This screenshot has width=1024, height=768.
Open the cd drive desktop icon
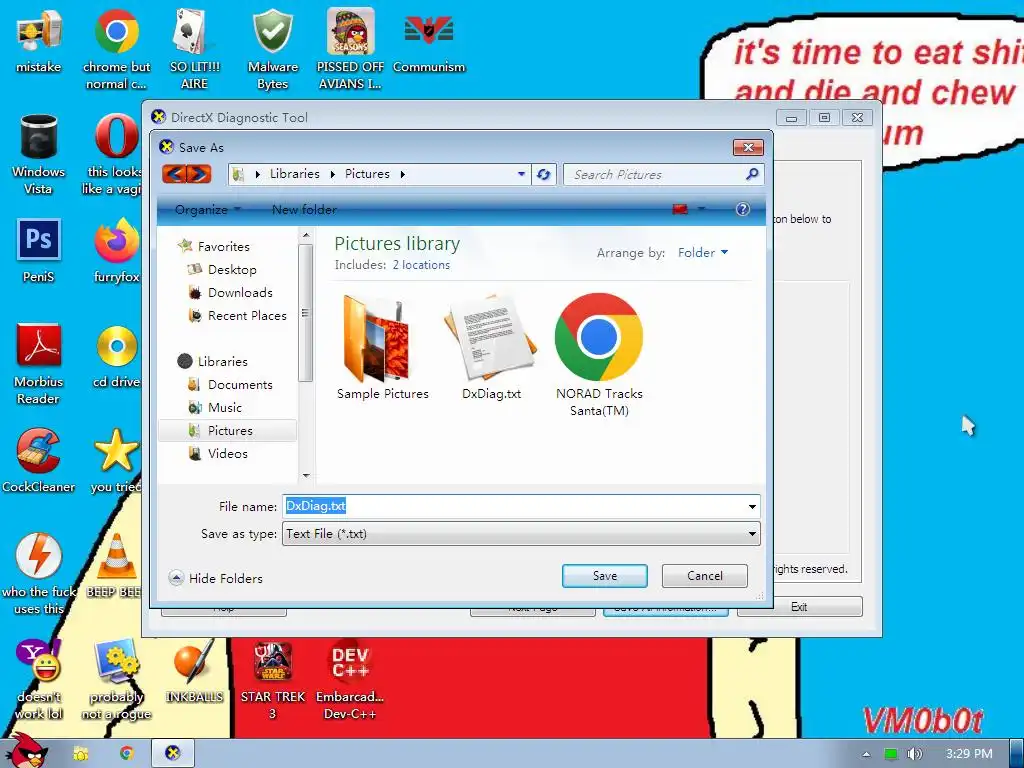[x=116, y=356]
